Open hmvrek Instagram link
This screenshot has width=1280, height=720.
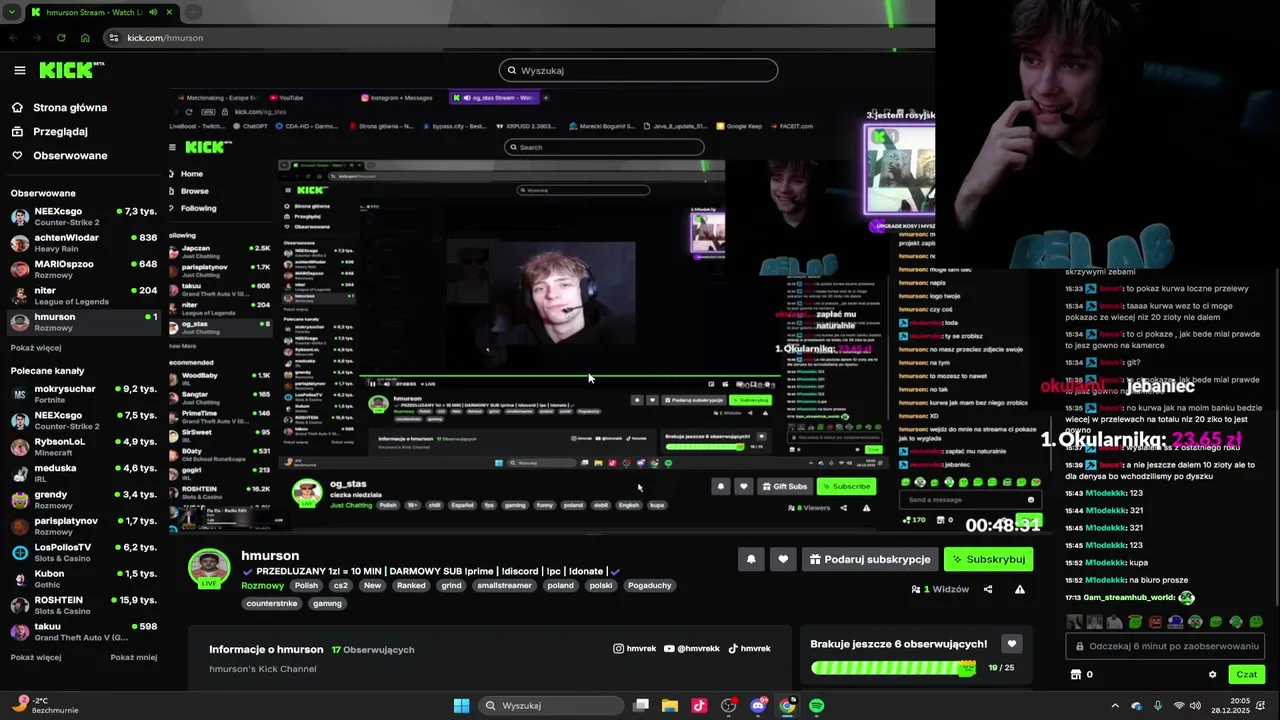coord(635,648)
